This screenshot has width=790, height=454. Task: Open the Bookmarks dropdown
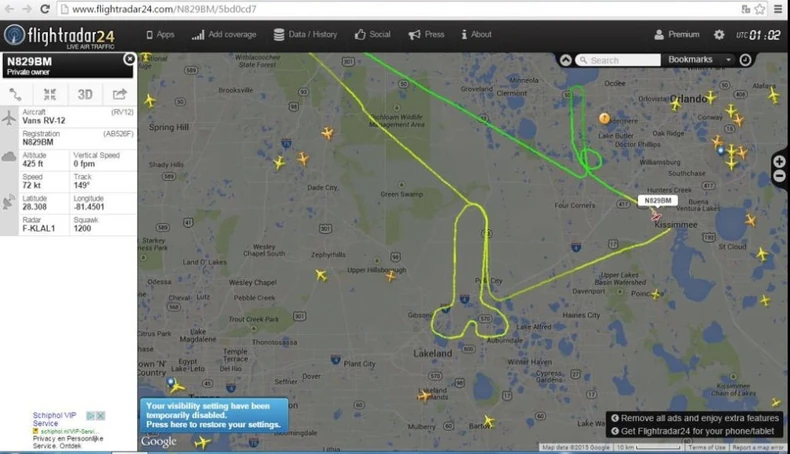click(x=699, y=60)
